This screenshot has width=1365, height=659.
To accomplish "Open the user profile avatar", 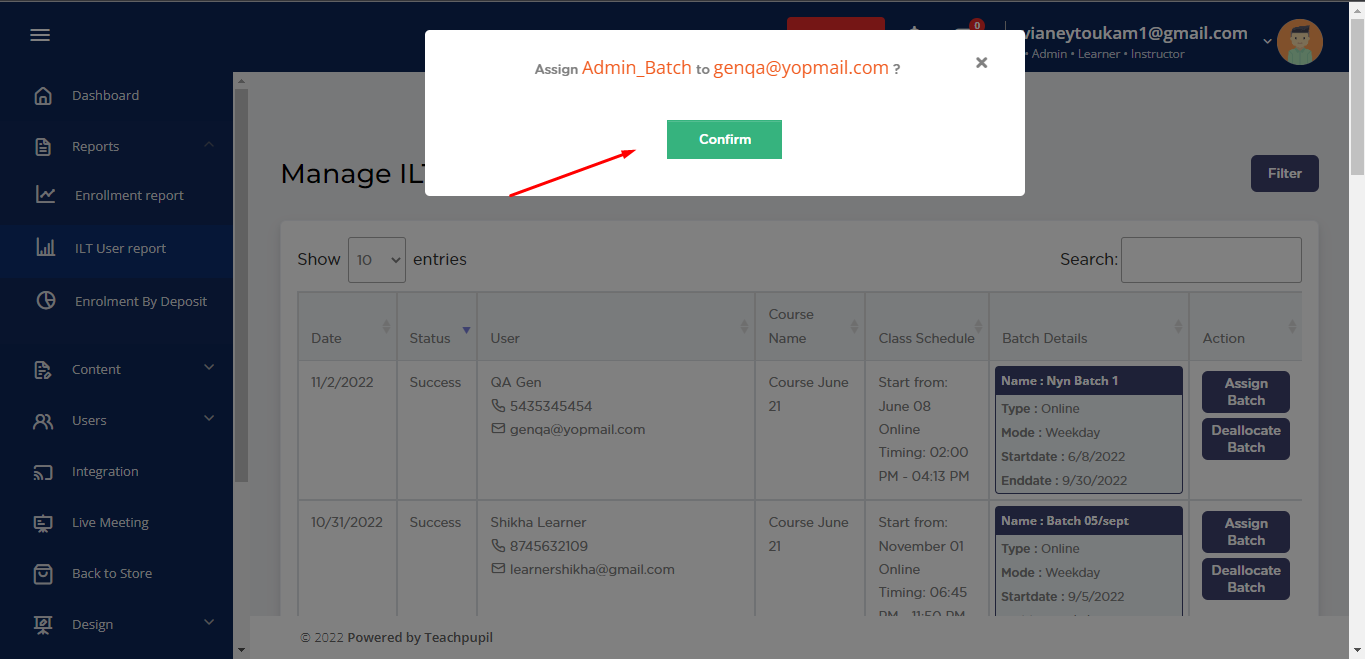I will click(x=1299, y=42).
